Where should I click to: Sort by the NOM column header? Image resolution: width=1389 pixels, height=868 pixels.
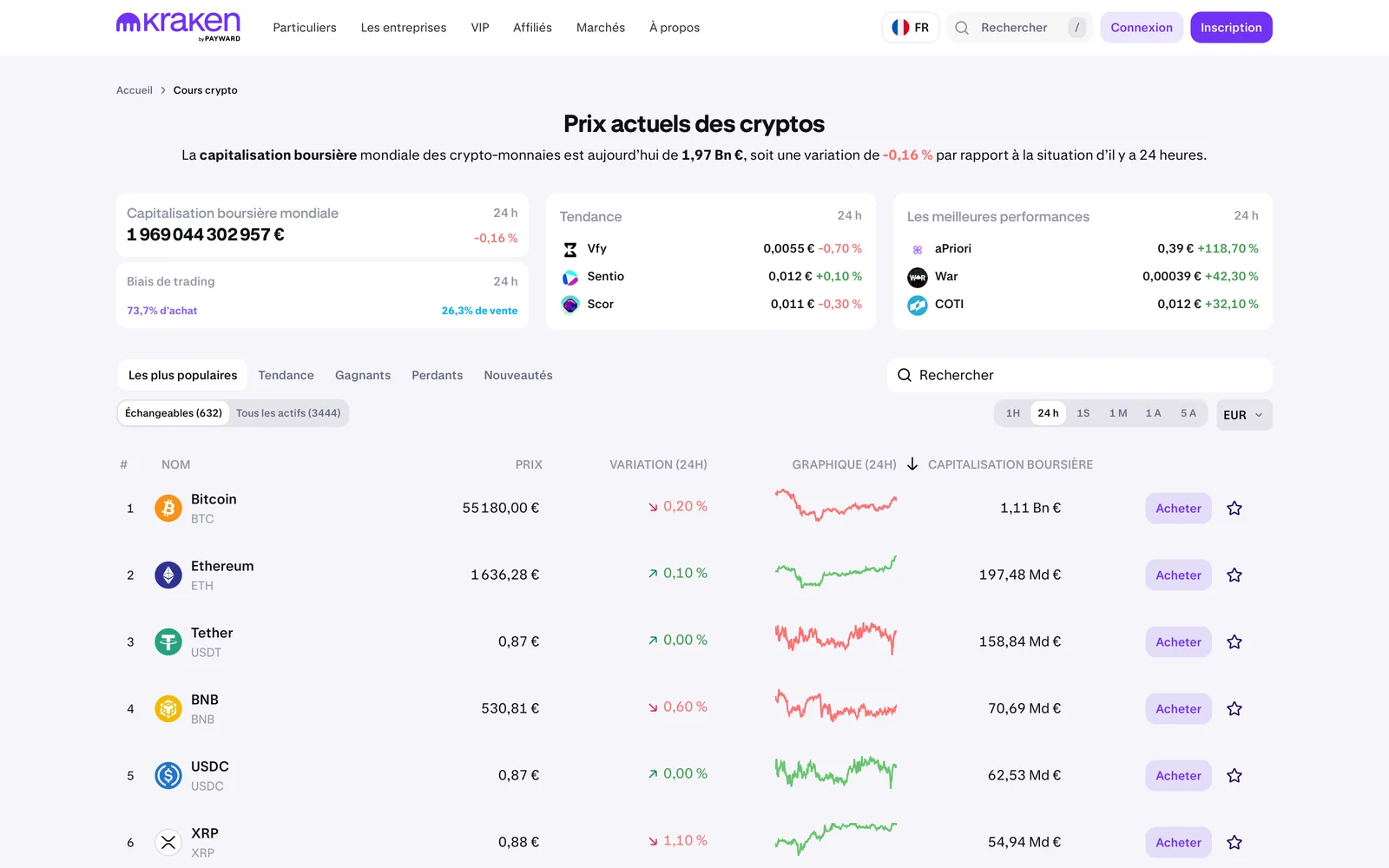(175, 464)
